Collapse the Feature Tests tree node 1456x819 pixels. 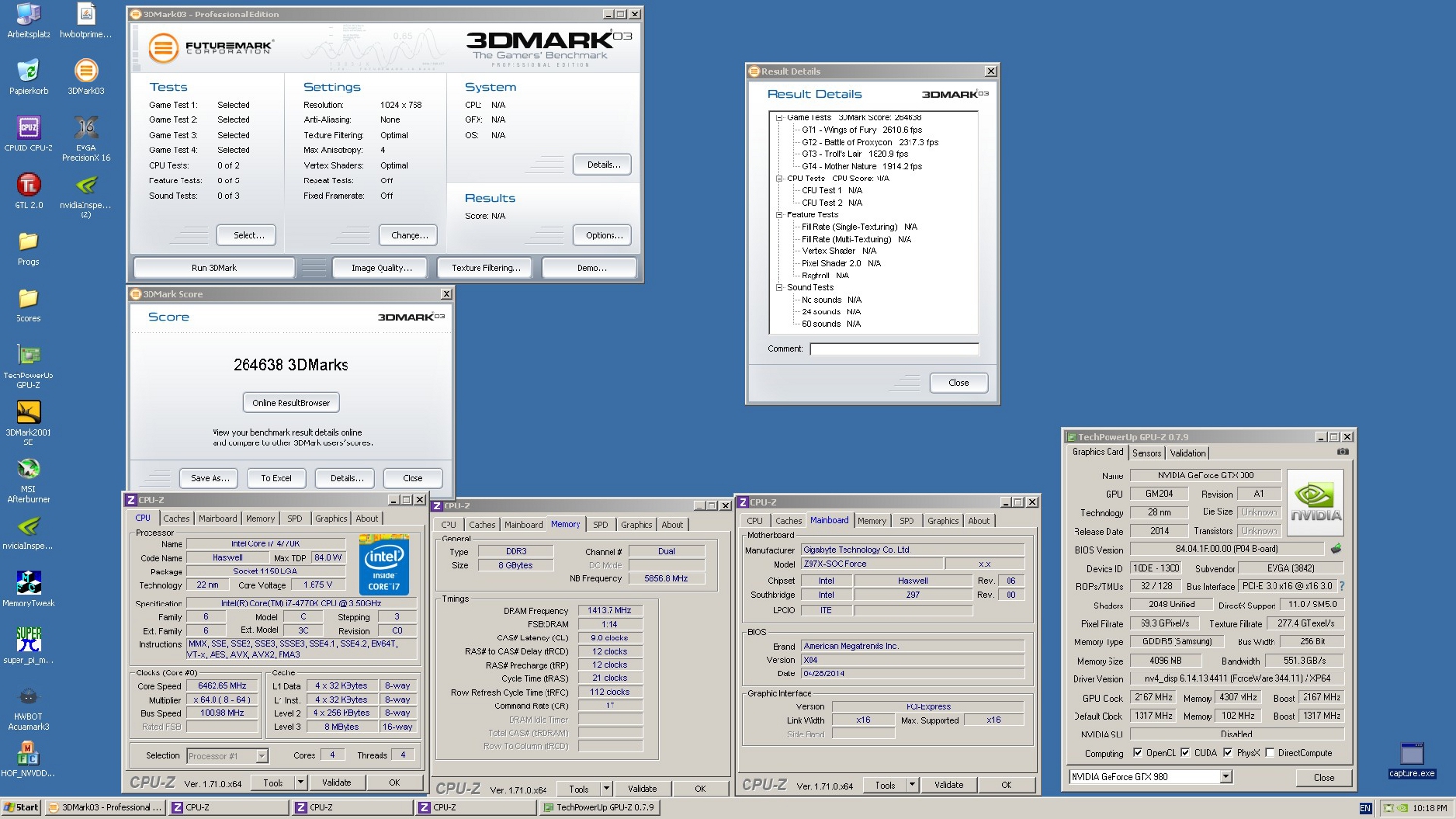(778, 214)
